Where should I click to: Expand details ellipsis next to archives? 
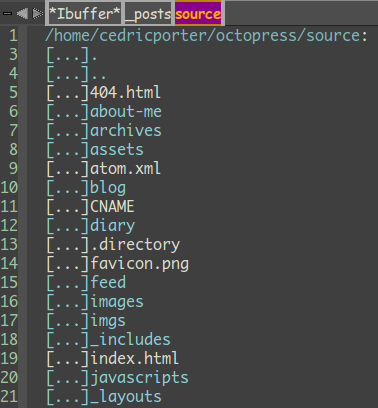click(x=68, y=131)
